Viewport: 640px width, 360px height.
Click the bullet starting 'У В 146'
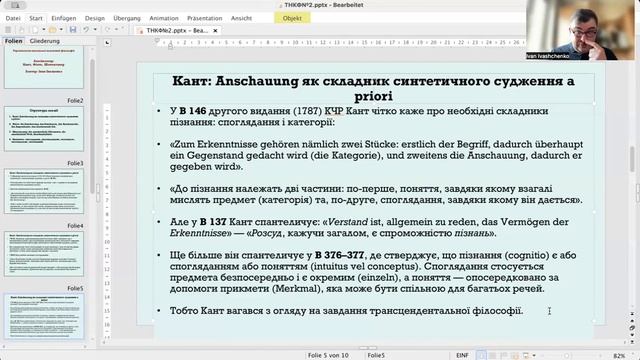click(x=359, y=116)
